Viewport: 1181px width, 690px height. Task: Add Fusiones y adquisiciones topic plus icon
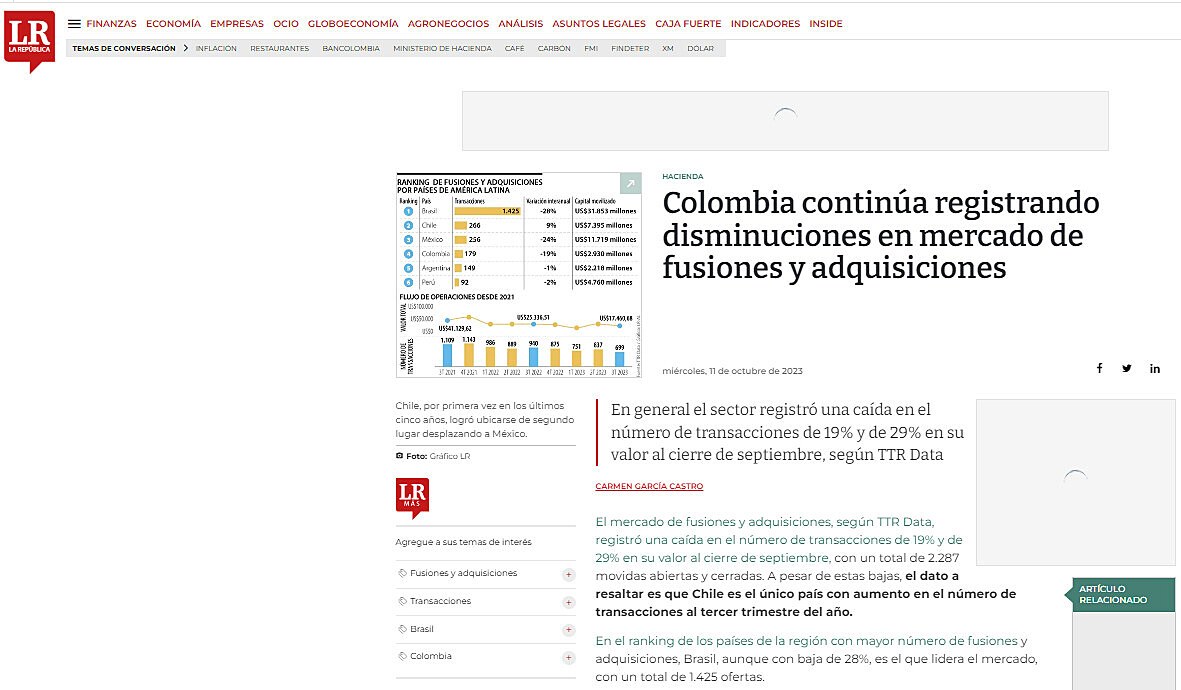pyautogui.click(x=569, y=575)
